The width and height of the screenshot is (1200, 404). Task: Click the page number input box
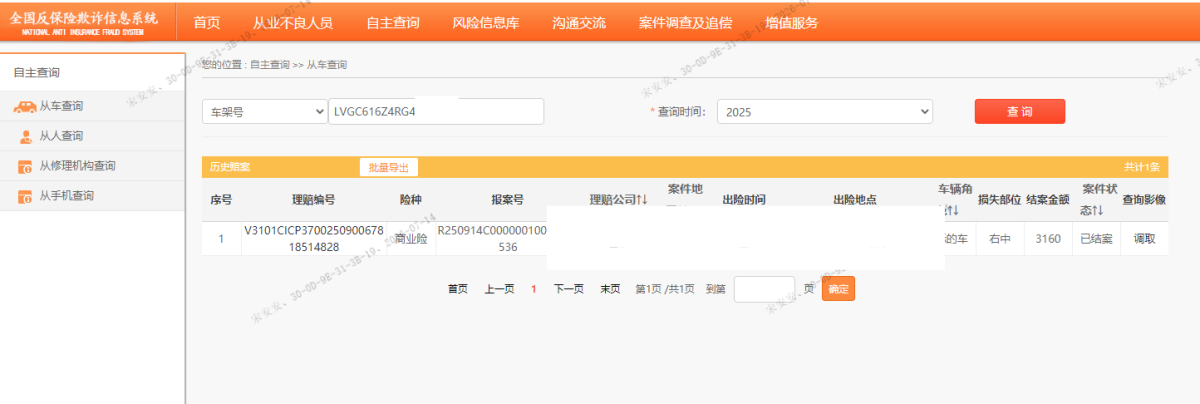coord(764,289)
